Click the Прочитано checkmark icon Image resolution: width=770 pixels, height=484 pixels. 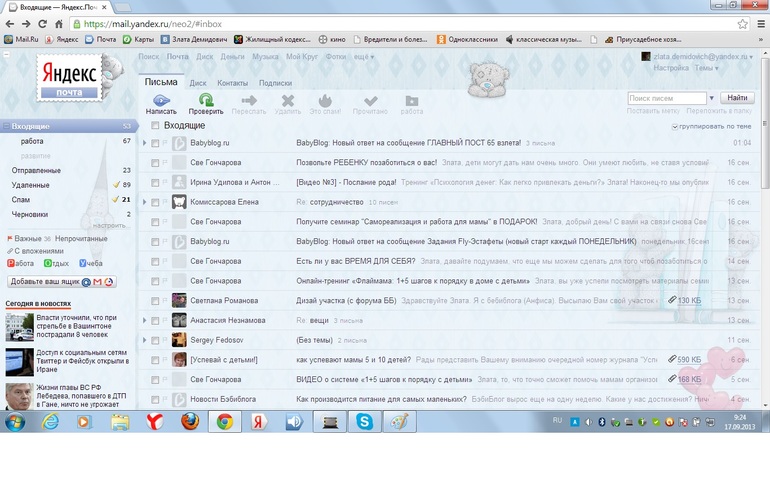point(369,100)
